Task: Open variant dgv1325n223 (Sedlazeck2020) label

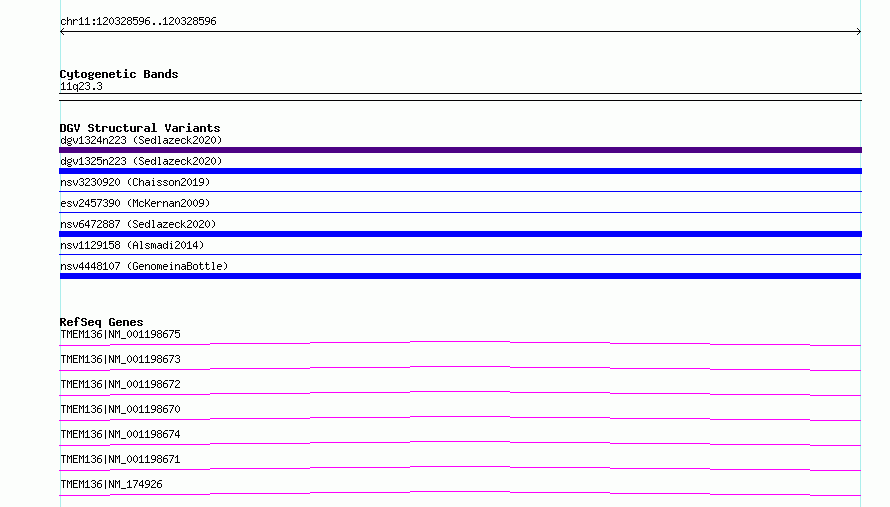Action: [141, 161]
